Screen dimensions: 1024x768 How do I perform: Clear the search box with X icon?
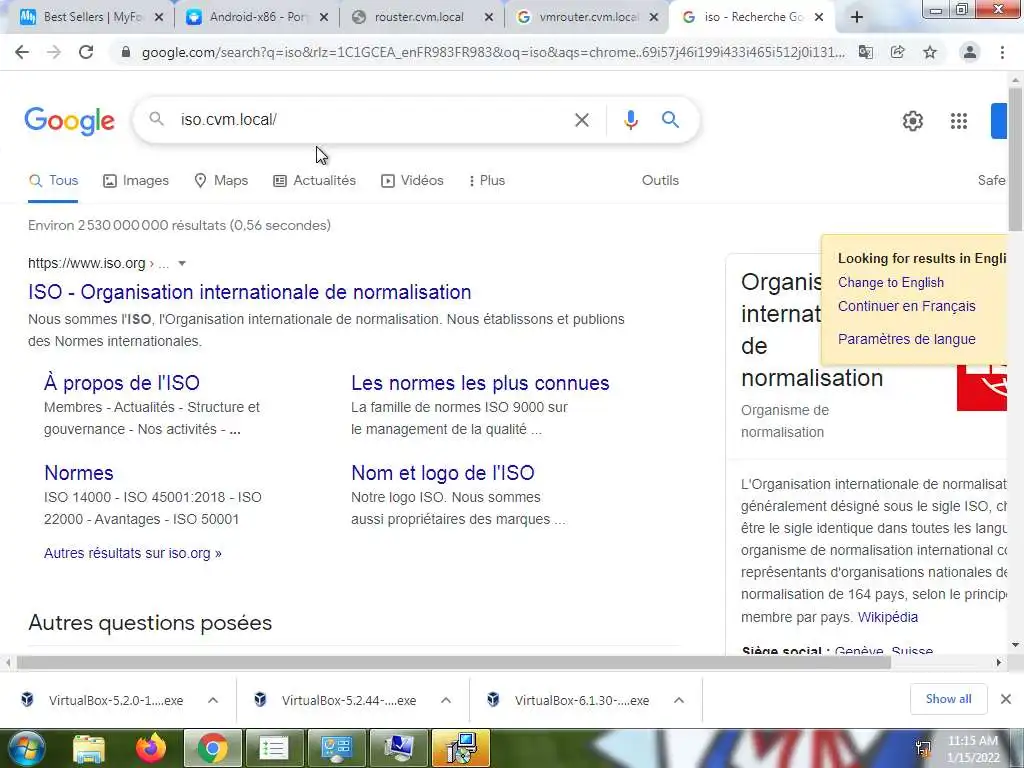[x=581, y=120]
